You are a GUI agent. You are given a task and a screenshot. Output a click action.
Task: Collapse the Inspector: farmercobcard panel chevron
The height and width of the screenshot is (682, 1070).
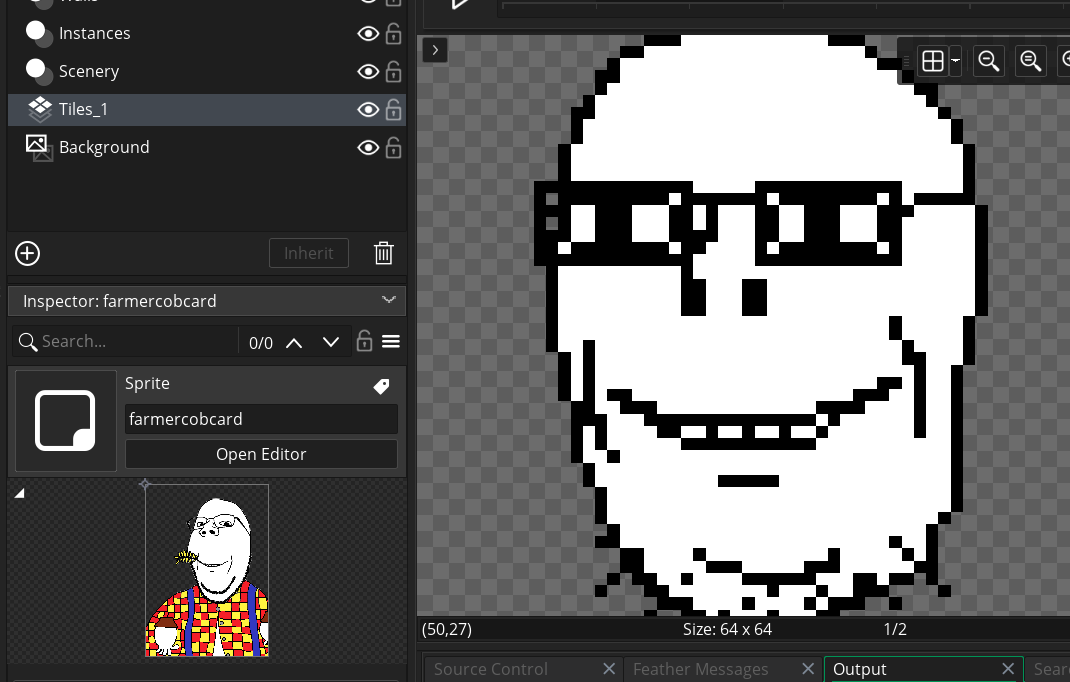(388, 300)
